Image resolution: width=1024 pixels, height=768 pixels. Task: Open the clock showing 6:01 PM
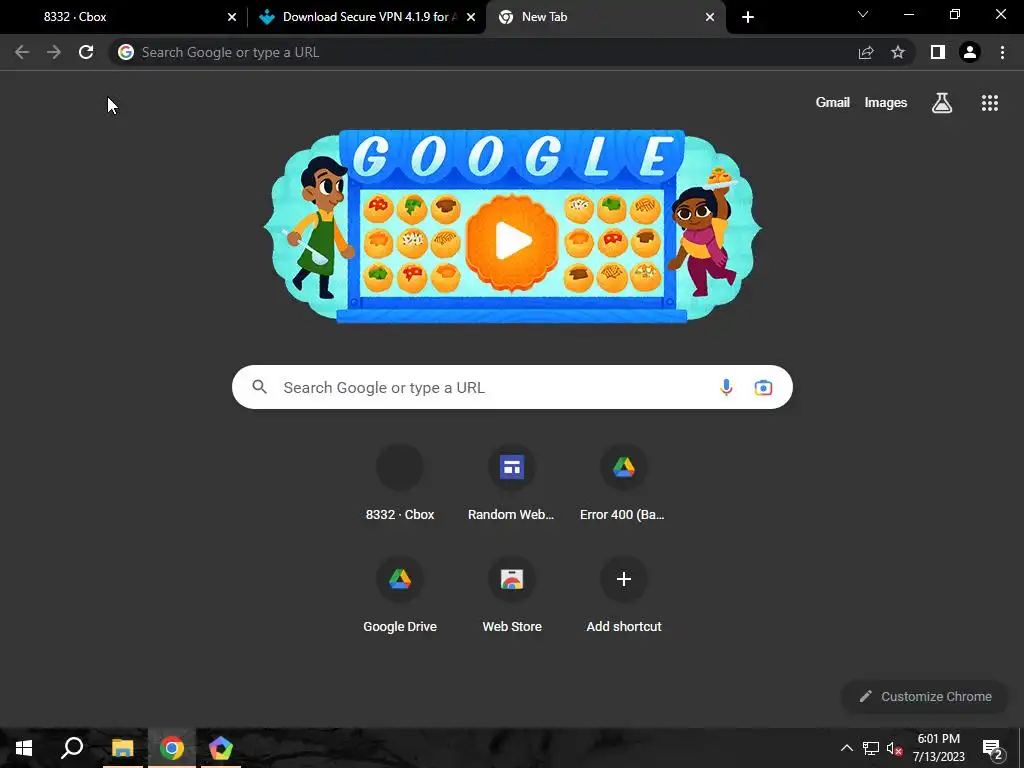pos(938,748)
